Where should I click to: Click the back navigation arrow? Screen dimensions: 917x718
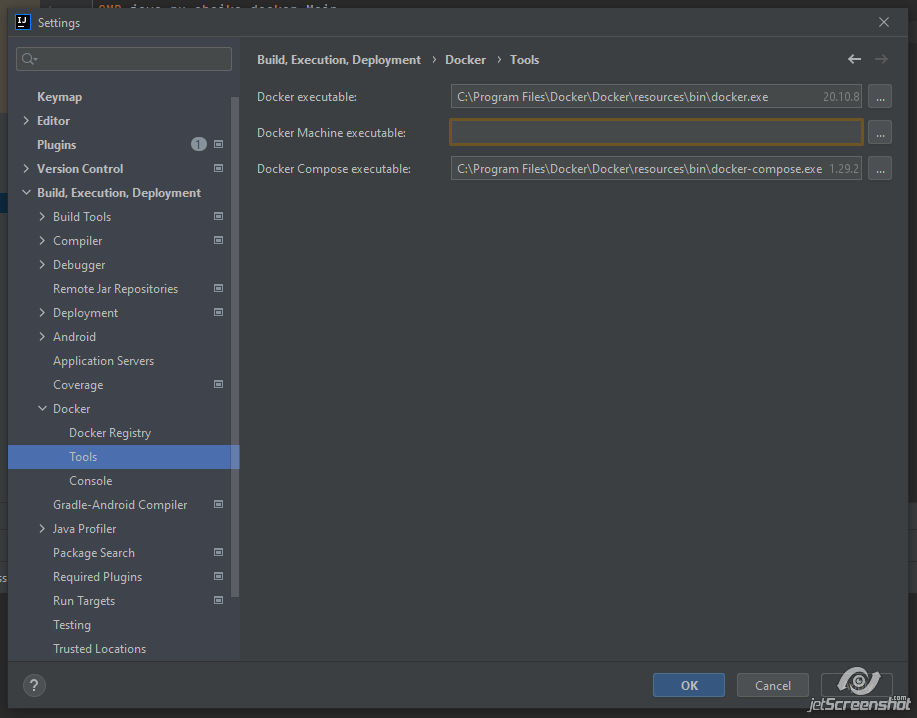(854, 59)
